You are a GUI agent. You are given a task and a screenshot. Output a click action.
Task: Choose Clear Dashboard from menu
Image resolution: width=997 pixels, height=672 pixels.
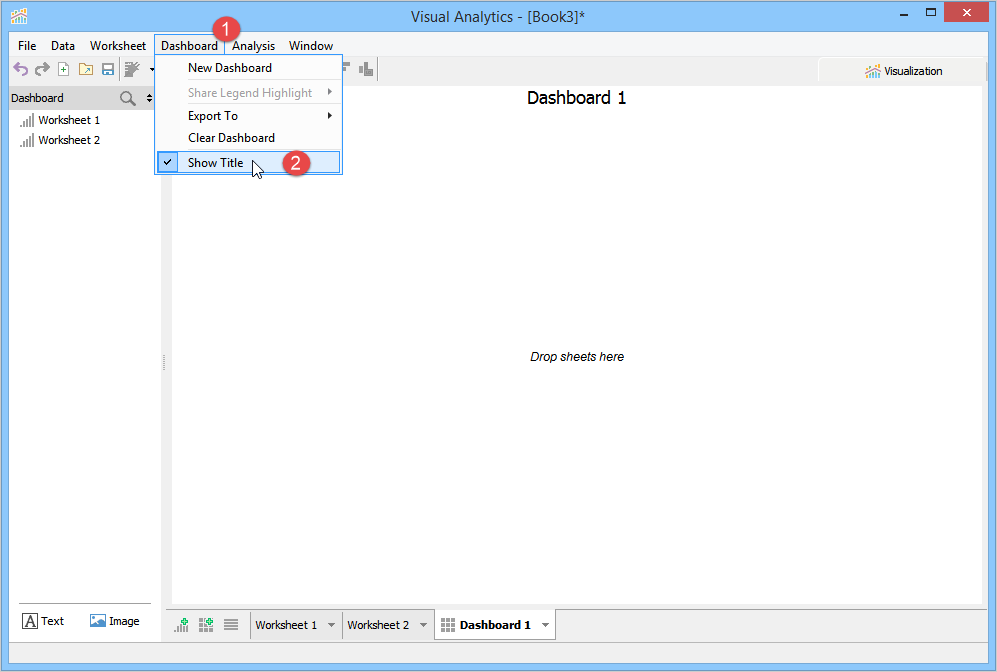[248, 138]
